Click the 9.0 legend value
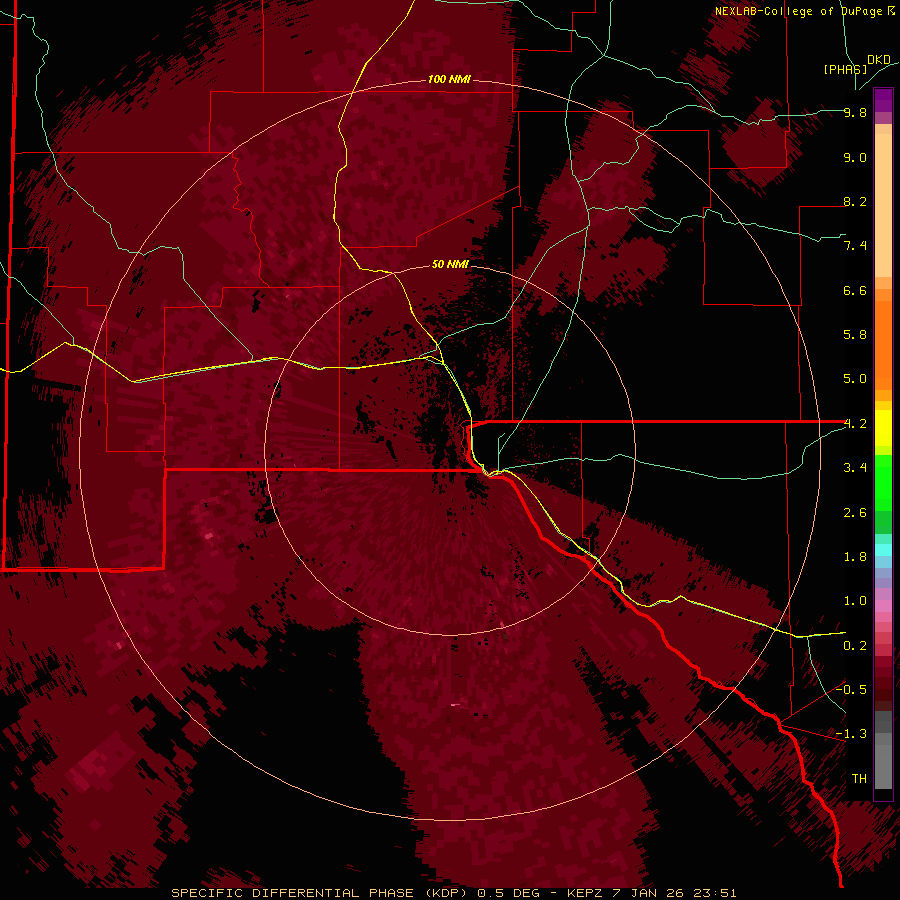Image resolution: width=900 pixels, height=900 pixels. pyautogui.click(x=855, y=157)
